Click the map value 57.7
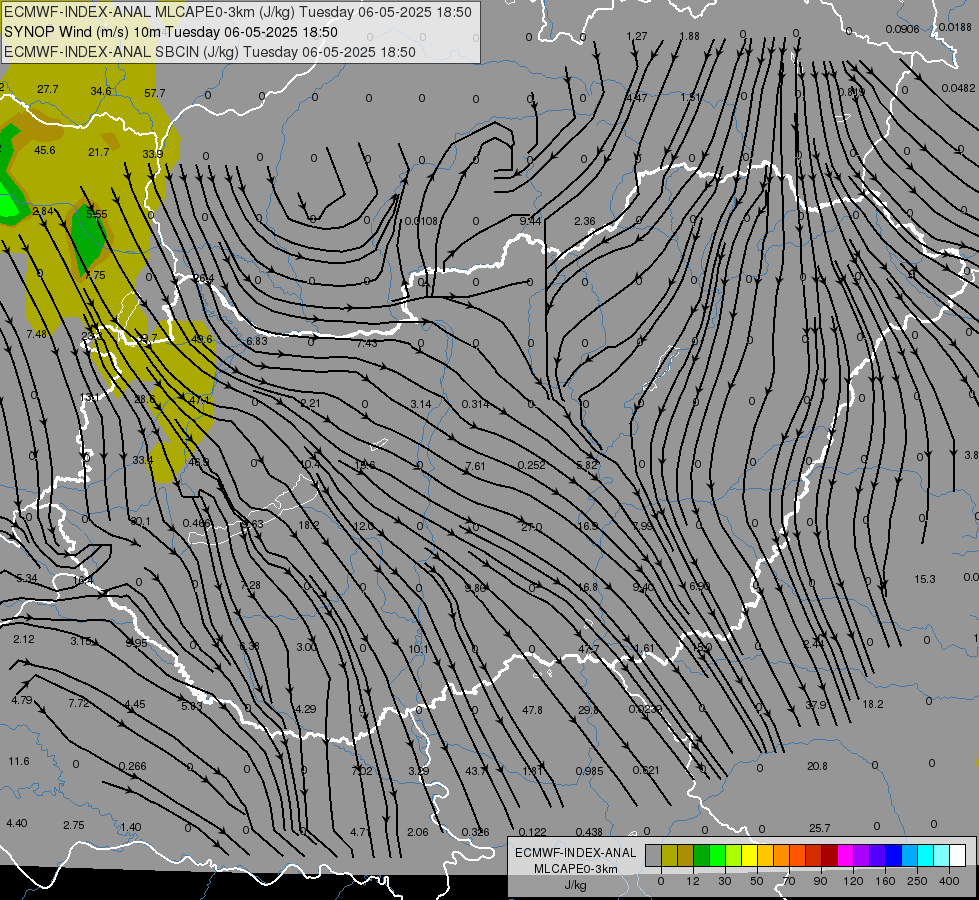This screenshot has height=900, width=979. [x=155, y=93]
